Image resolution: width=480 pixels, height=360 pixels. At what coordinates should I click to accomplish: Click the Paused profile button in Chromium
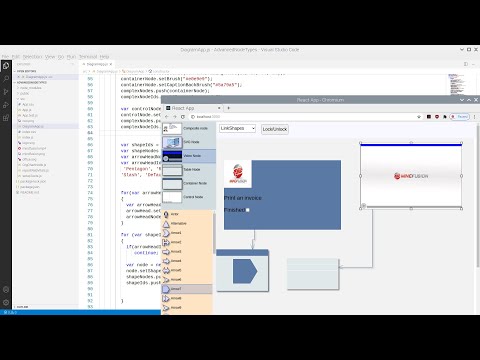point(460,117)
